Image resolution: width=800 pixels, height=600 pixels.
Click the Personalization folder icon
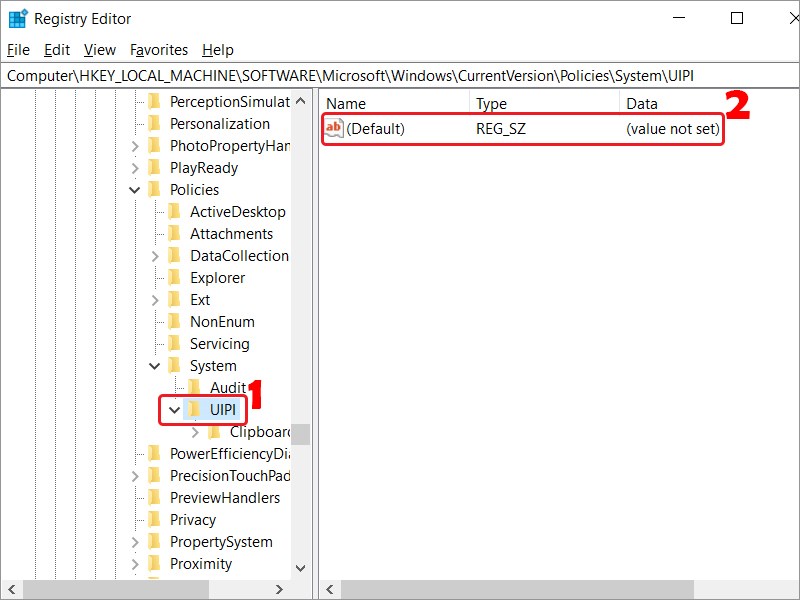155,123
